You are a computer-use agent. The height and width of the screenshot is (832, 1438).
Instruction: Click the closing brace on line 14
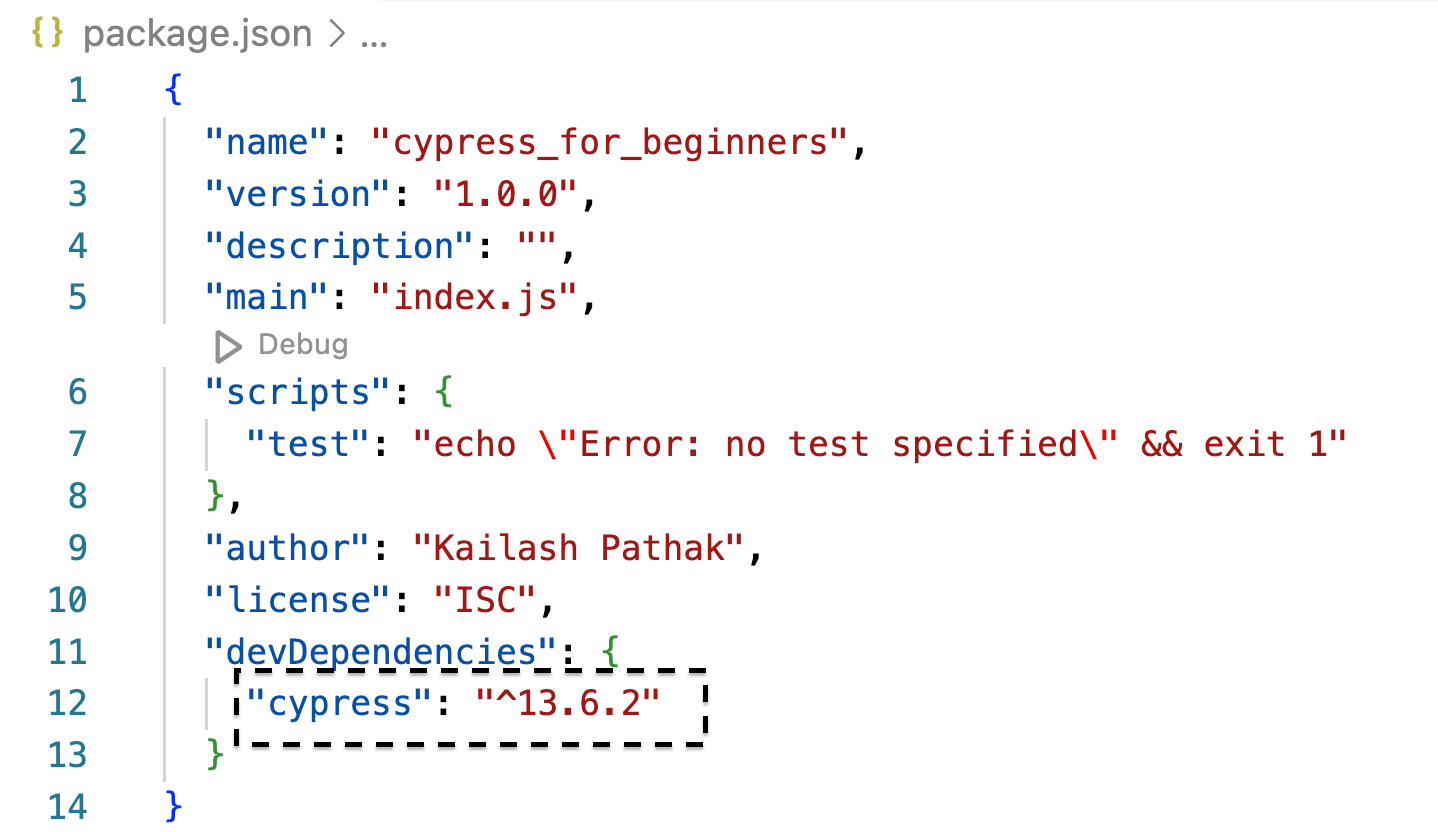(174, 806)
